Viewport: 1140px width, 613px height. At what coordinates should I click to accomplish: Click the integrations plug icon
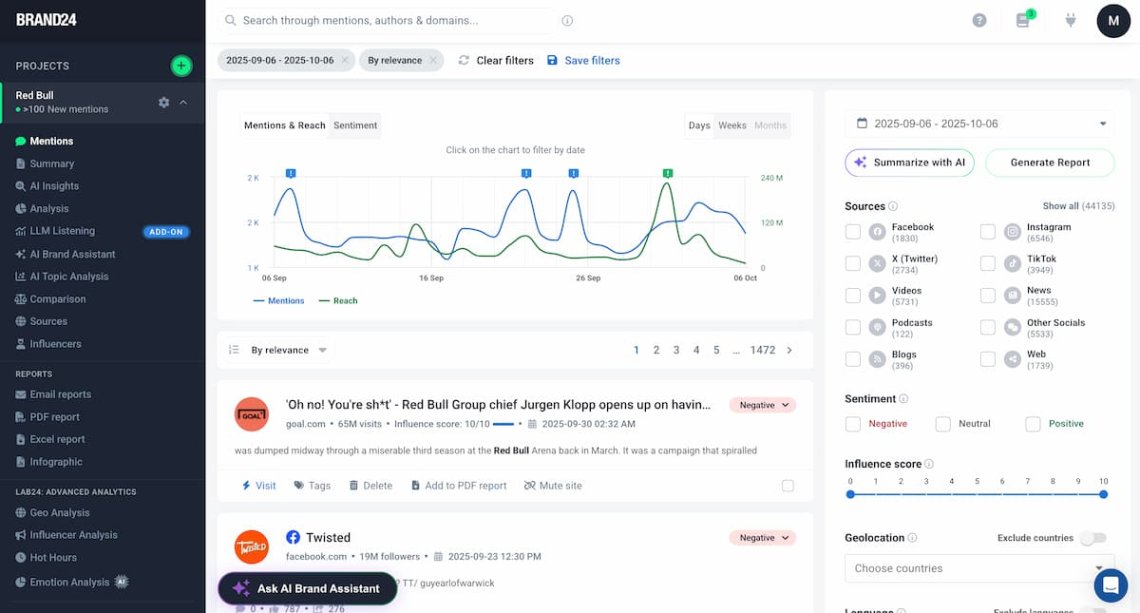1070,20
